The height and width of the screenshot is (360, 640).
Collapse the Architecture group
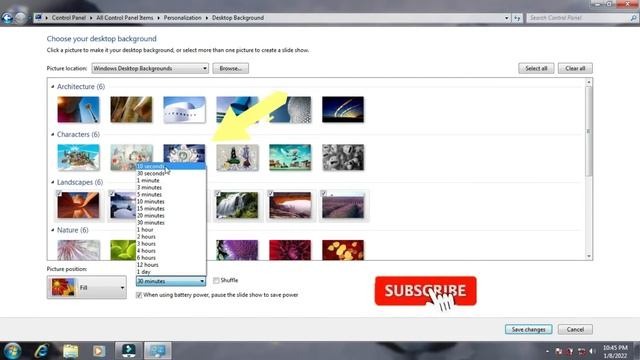click(53, 87)
